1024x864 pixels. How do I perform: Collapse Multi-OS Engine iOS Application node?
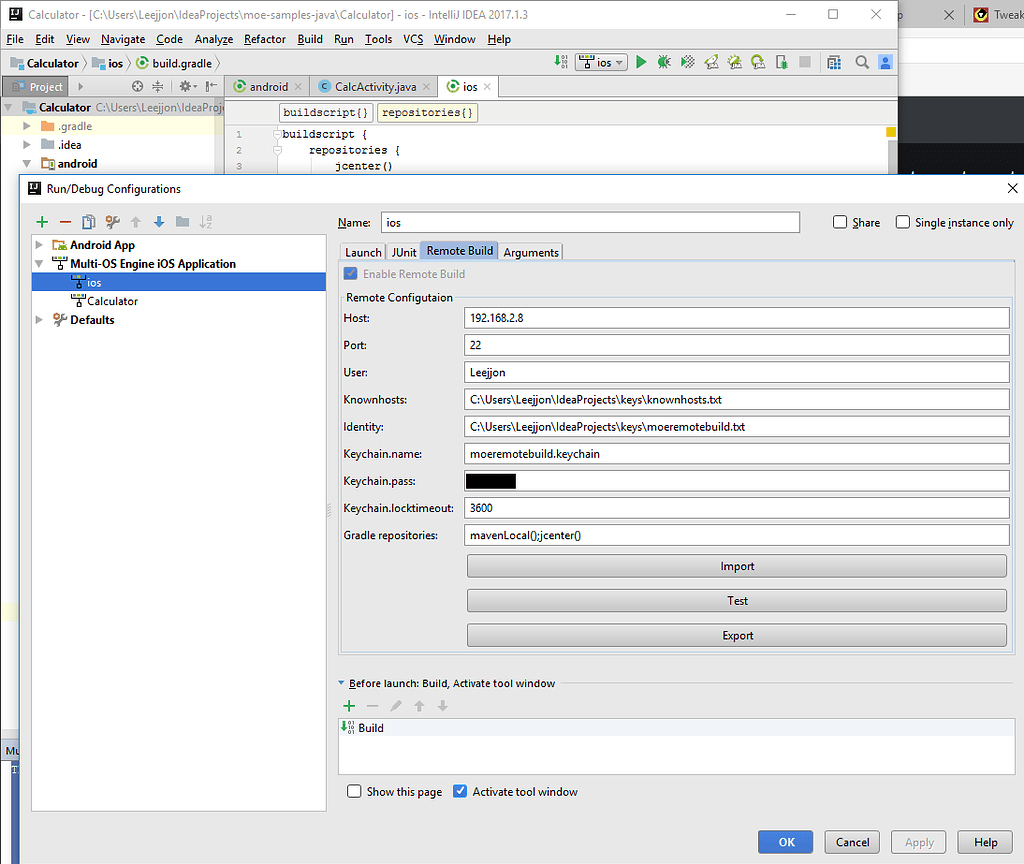[39, 264]
